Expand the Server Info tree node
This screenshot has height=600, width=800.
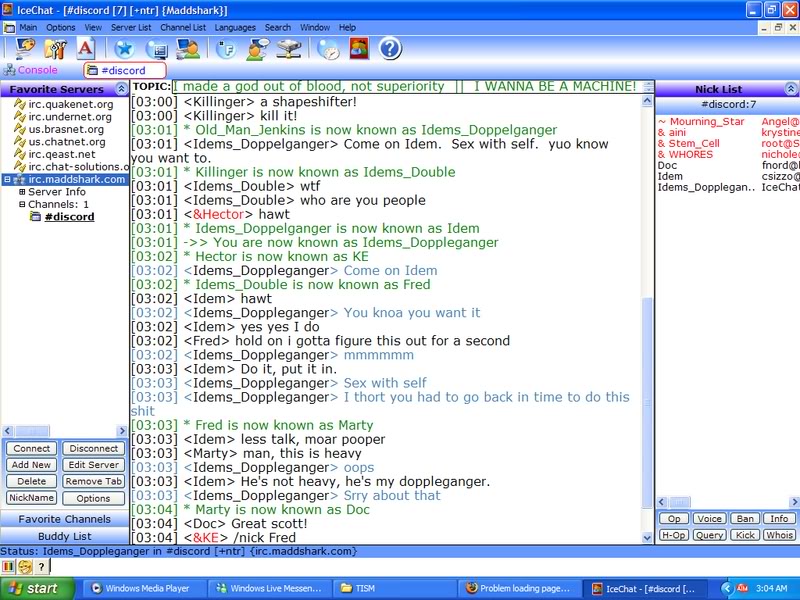pos(22,192)
